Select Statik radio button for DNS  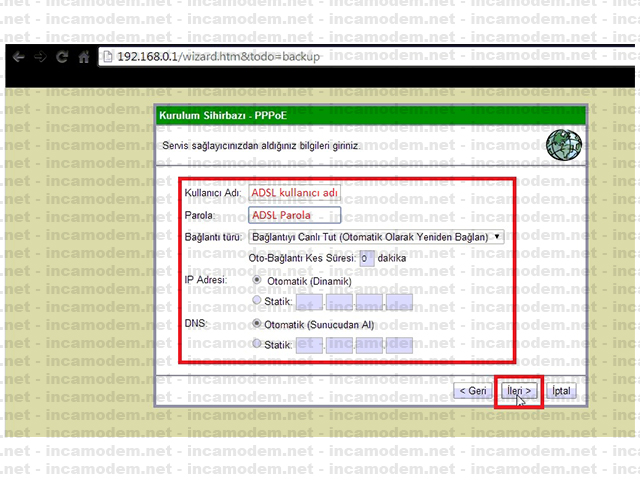point(257,344)
